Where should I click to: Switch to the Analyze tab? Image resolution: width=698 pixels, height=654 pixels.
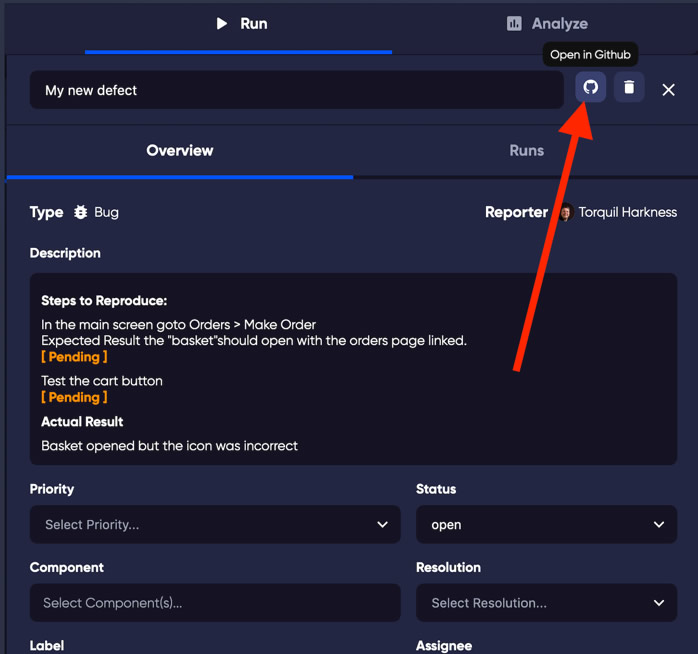547,24
